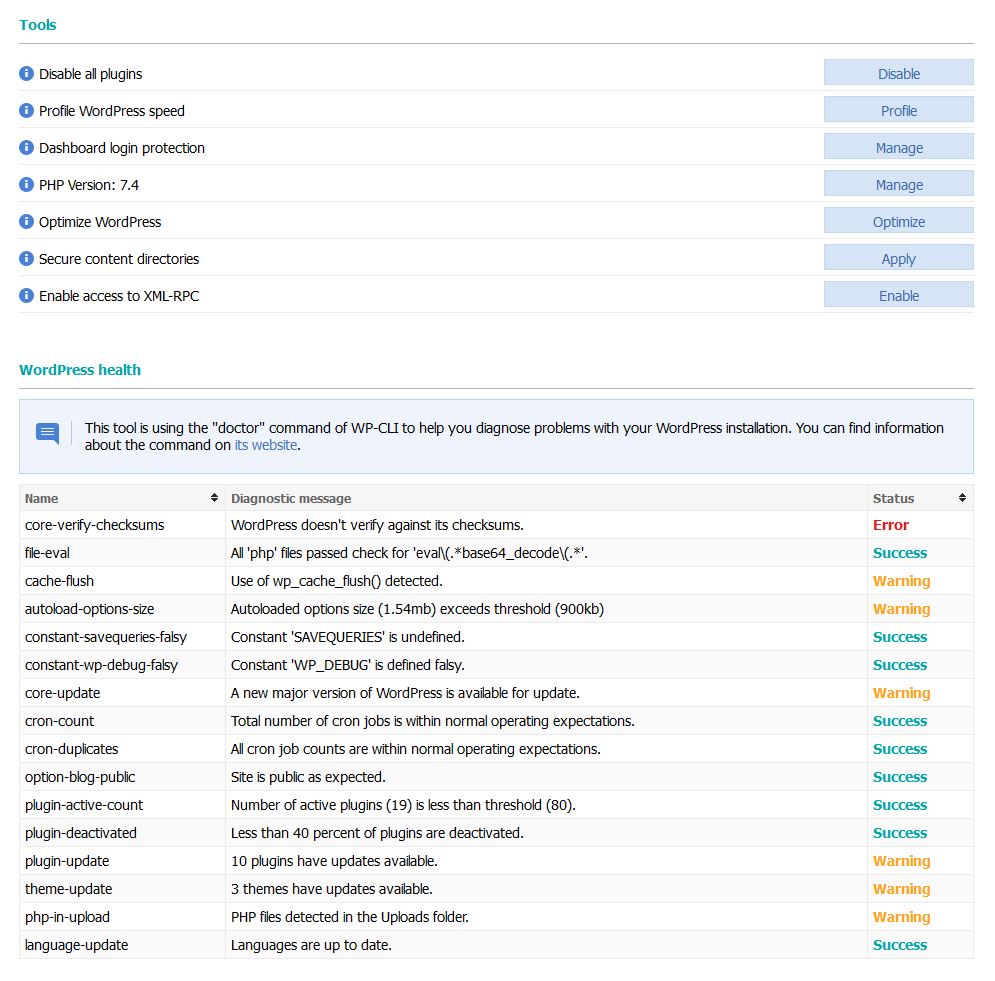Open the info icon for Profile WordPress speed

25,110
